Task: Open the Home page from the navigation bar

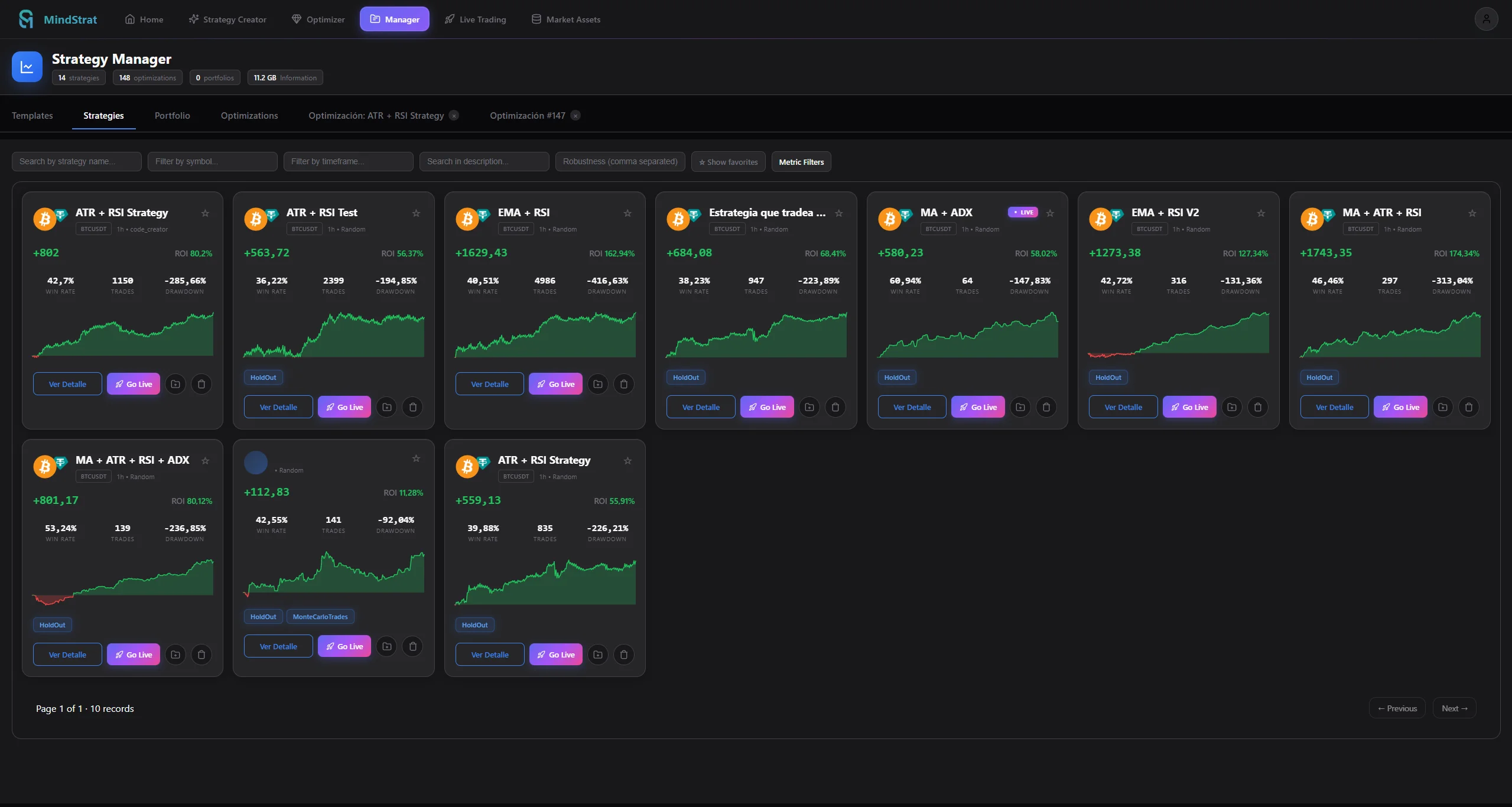Action: click(144, 19)
